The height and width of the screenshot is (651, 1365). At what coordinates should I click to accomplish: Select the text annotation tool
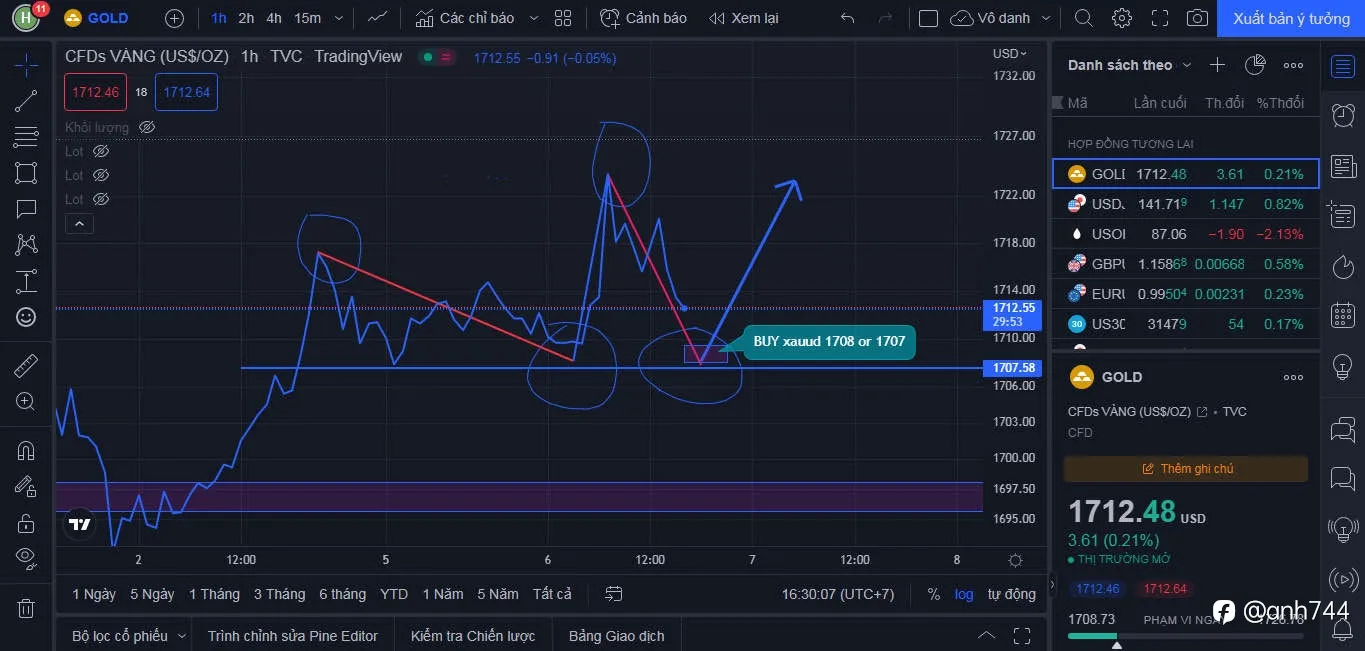(26, 209)
